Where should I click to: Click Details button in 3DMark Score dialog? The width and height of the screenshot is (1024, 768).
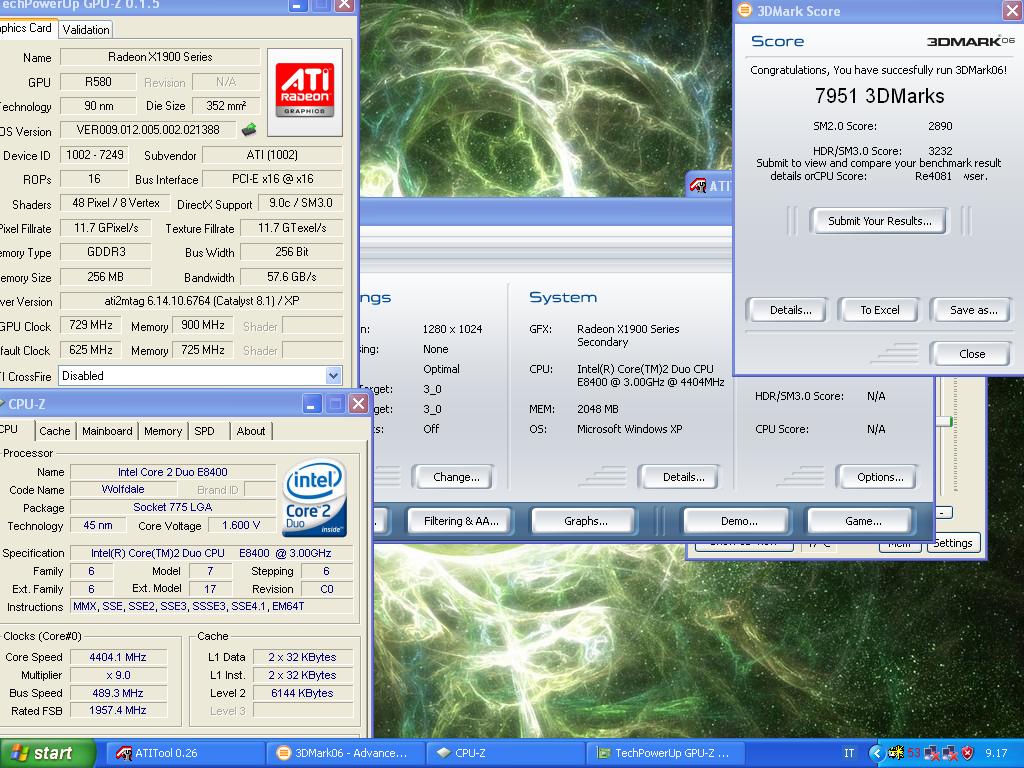(790, 310)
